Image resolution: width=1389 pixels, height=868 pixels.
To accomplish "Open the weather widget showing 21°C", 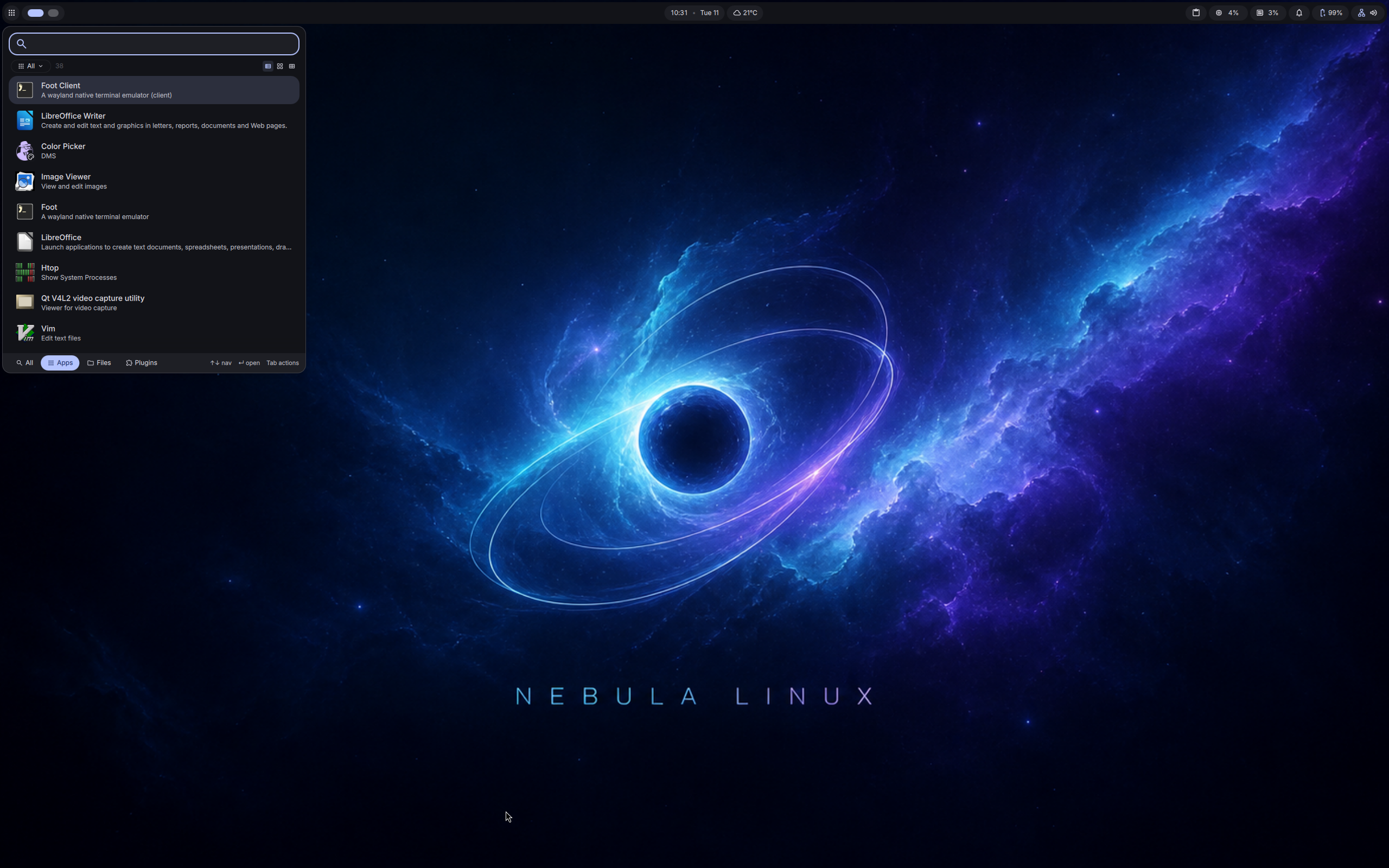I will coord(745,12).
